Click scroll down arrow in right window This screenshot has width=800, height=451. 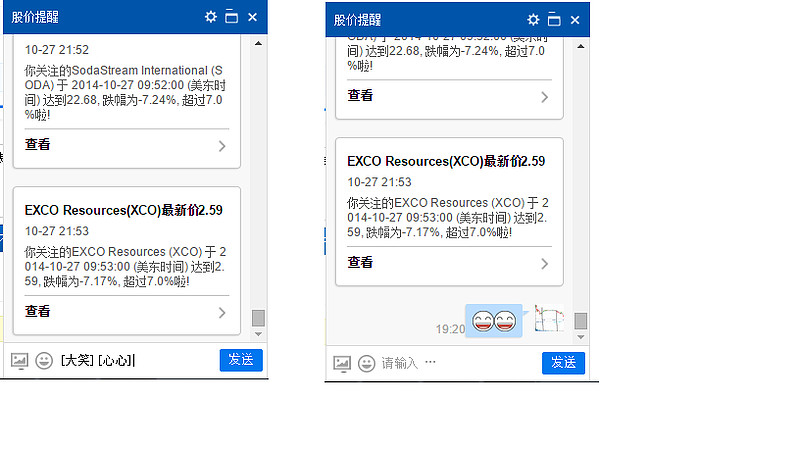click(581, 337)
